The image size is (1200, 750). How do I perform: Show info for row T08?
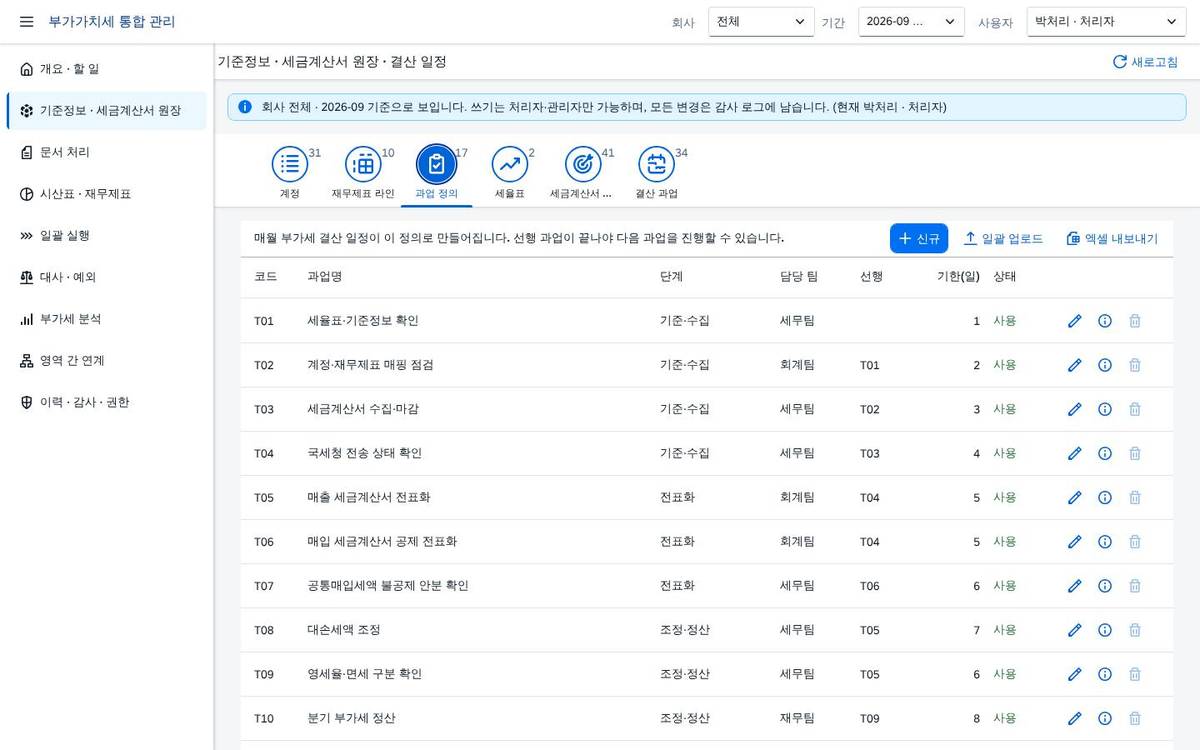tap(1105, 630)
